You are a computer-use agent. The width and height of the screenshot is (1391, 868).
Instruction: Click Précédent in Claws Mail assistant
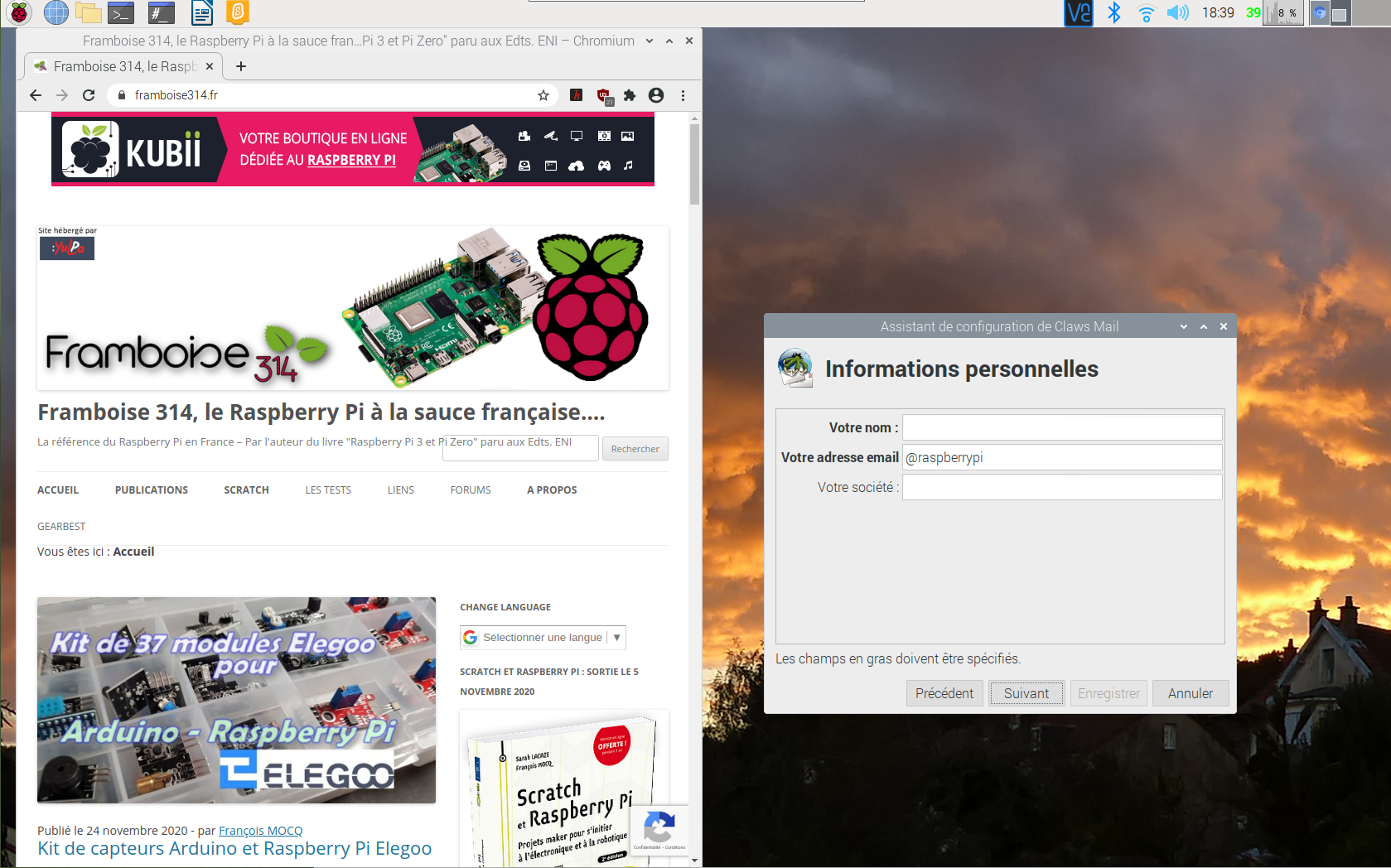click(944, 693)
